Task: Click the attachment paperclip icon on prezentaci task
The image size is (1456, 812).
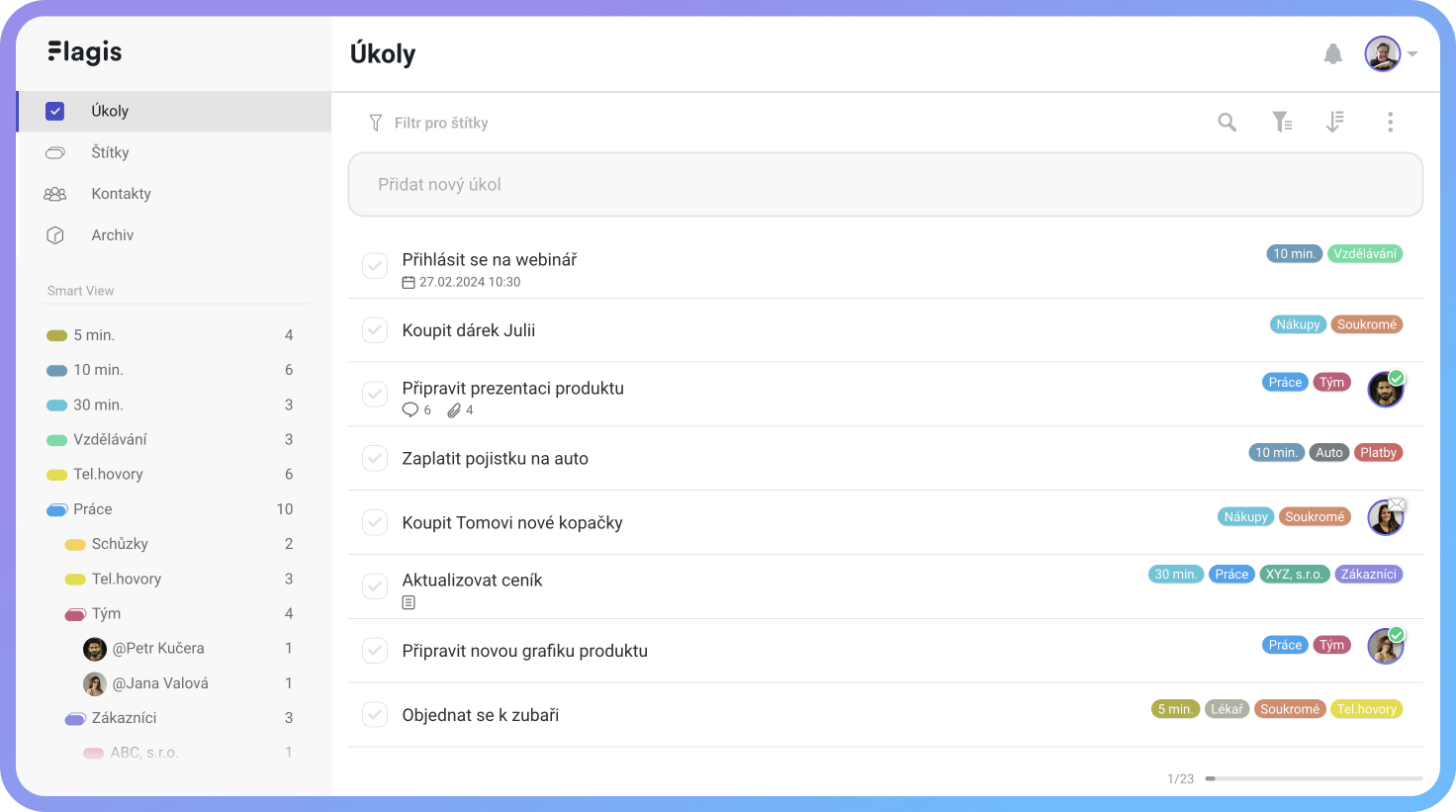Action: (454, 410)
